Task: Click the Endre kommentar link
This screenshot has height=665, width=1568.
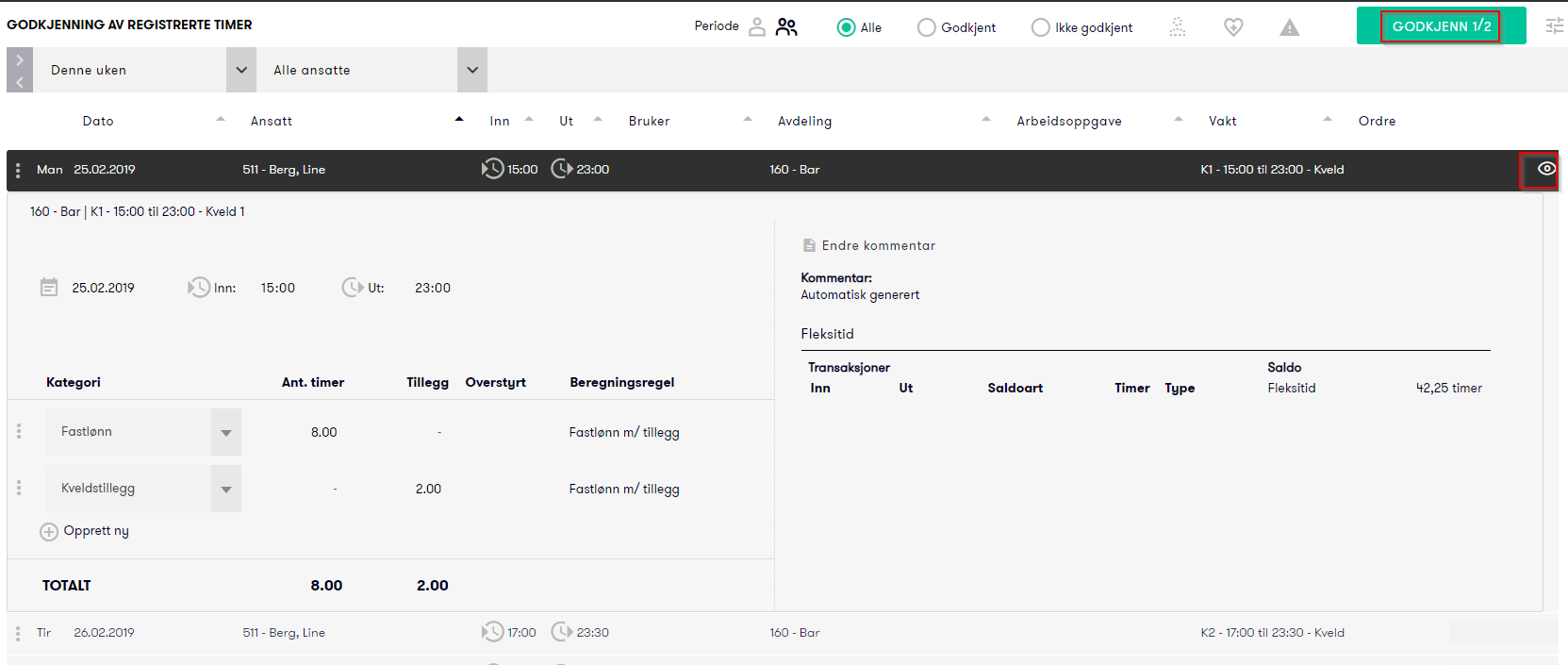Action: (x=878, y=245)
